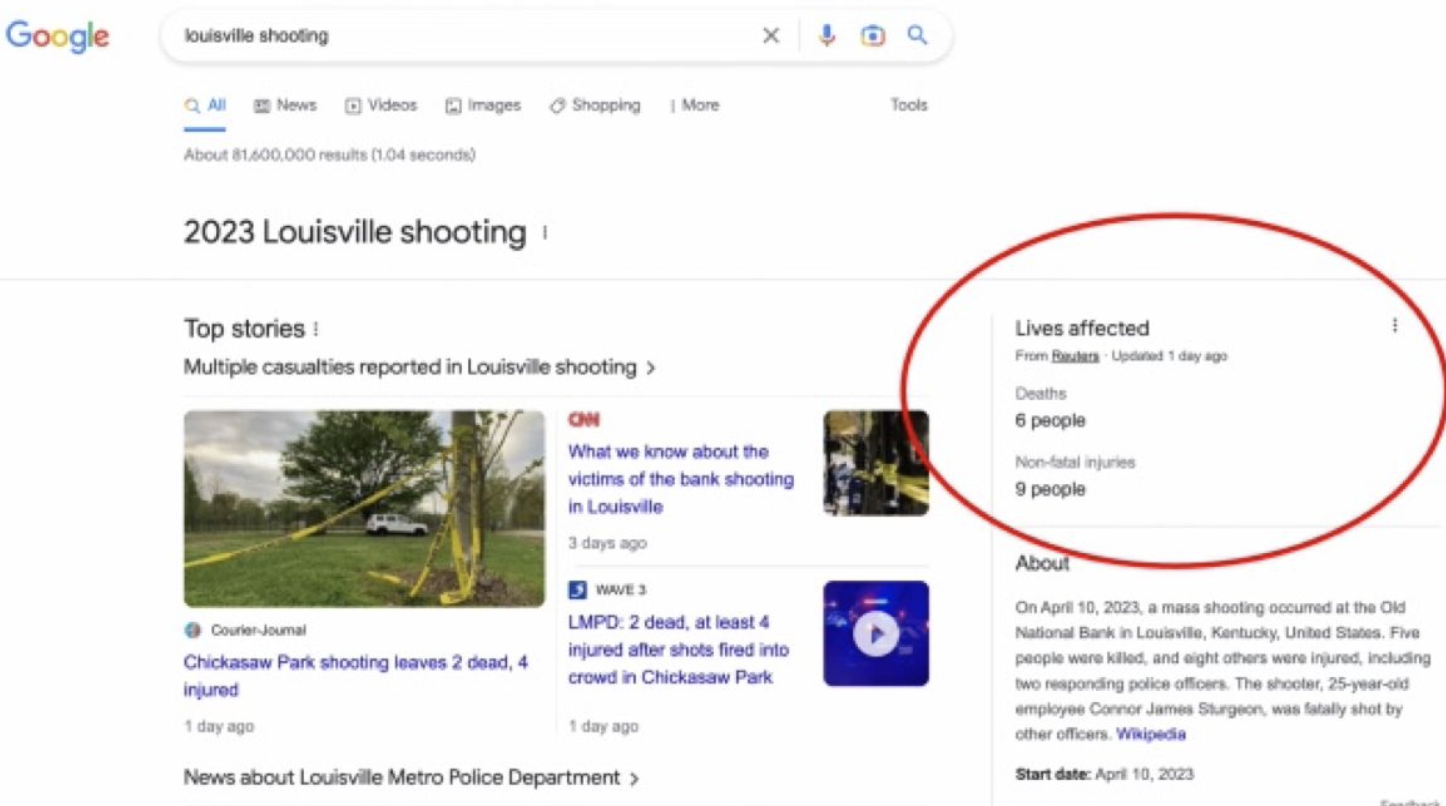Clear the search box with the X icon

click(x=771, y=36)
